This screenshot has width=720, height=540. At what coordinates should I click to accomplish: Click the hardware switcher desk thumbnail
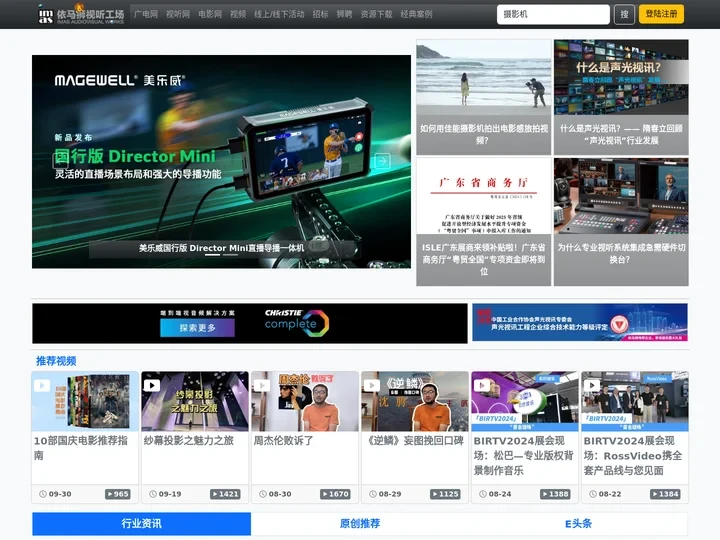click(621, 196)
